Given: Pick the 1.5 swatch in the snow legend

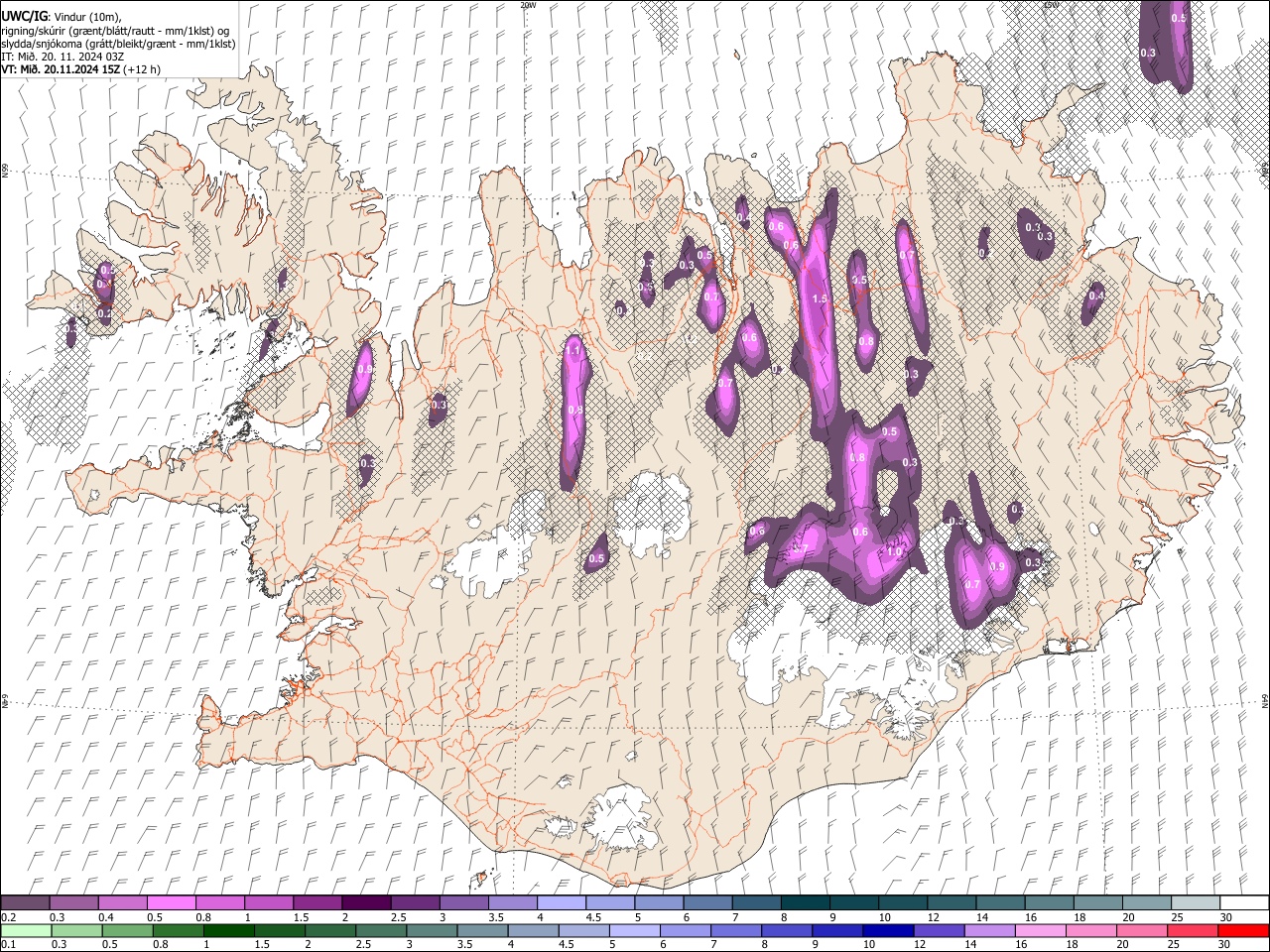Looking at the screenshot, I should click(x=317, y=902).
